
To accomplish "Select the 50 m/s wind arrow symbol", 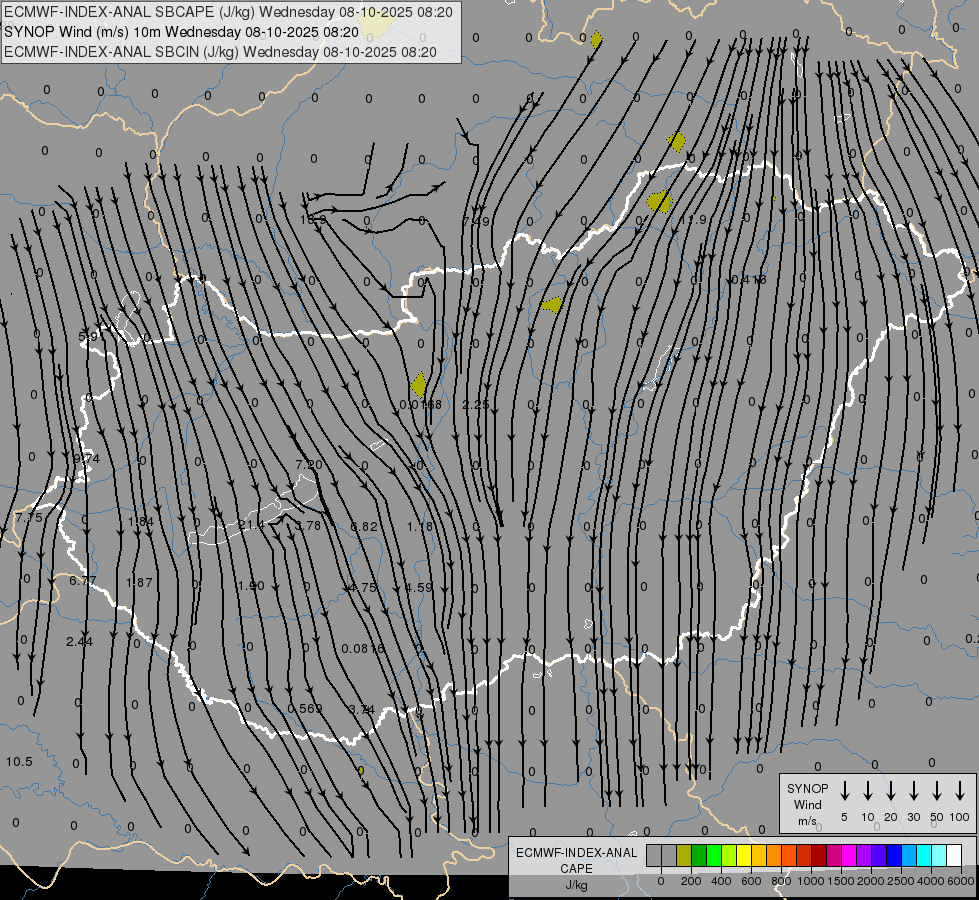I will tap(937, 791).
